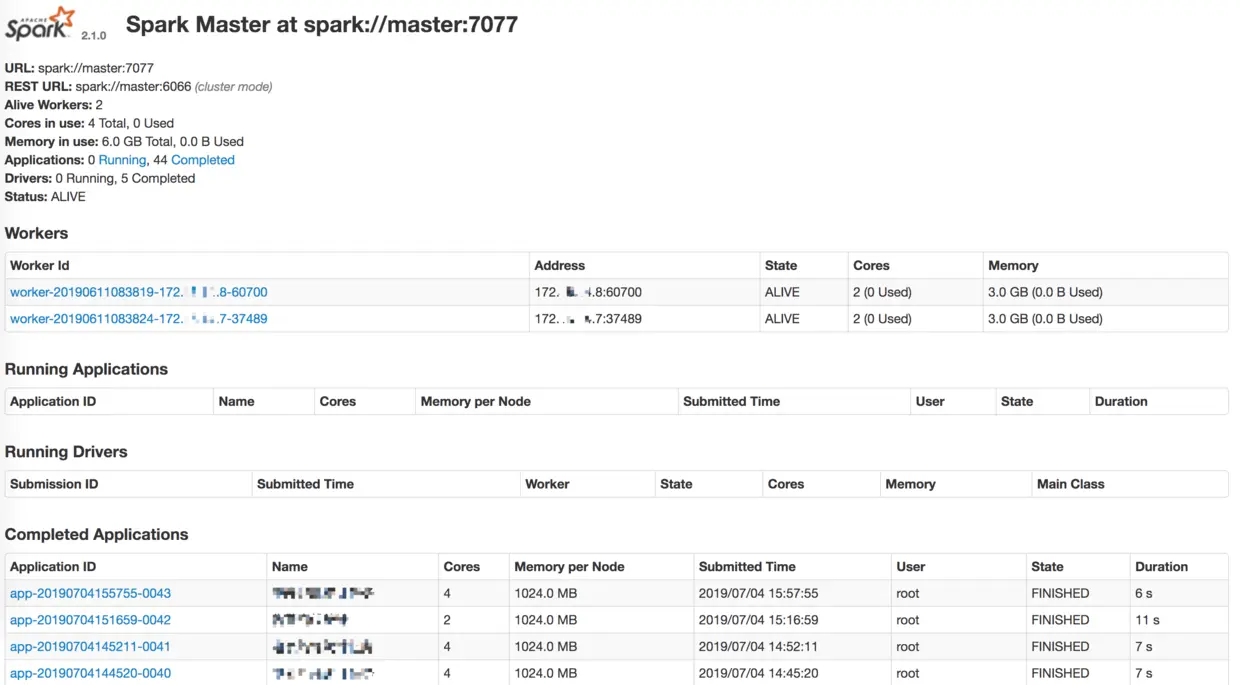Image resolution: width=1240 pixels, height=685 pixels.
Task: Click the Running Applications heading
Action: coord(86,369)
